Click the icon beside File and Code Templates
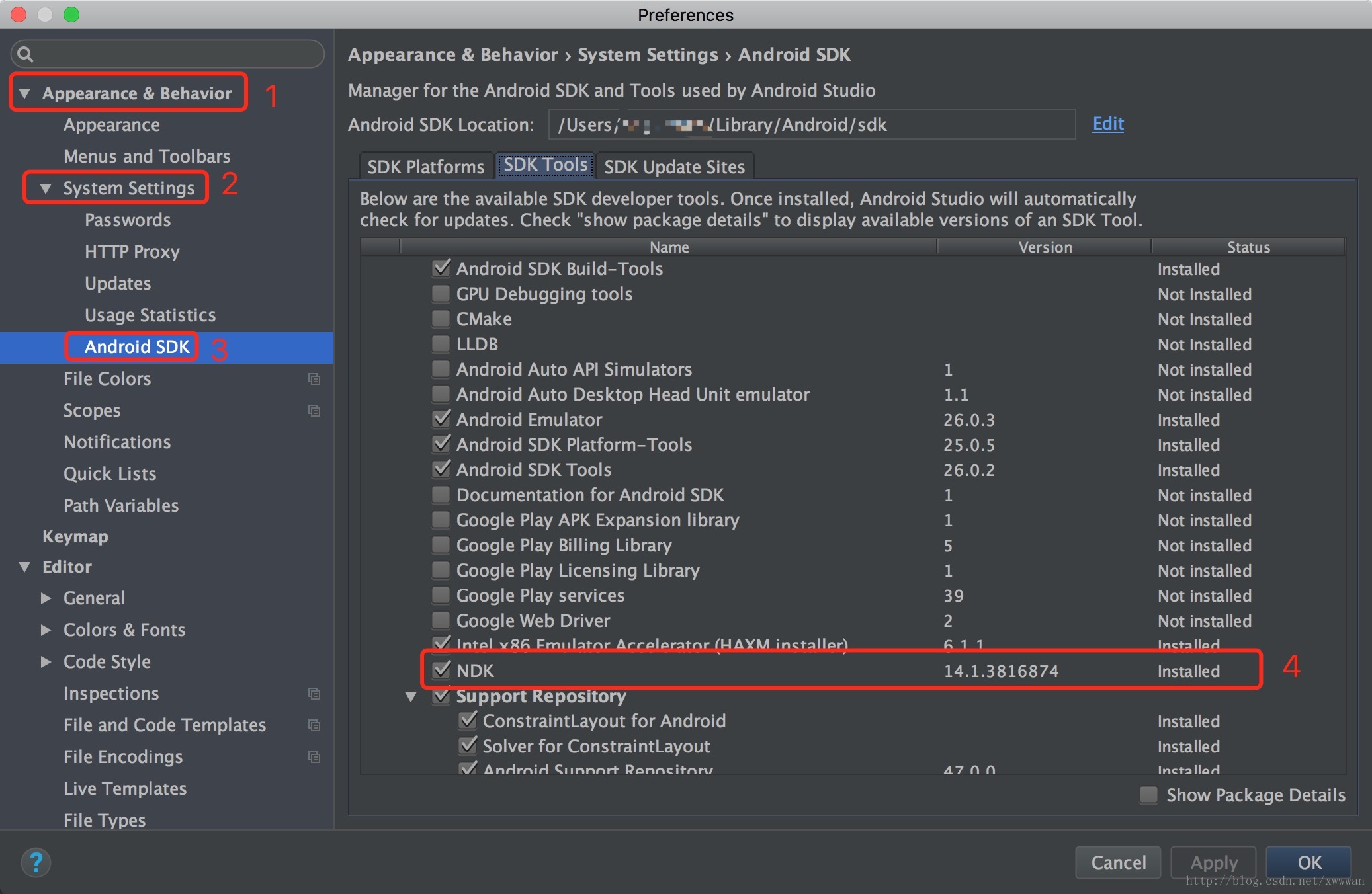 point(314,725)
